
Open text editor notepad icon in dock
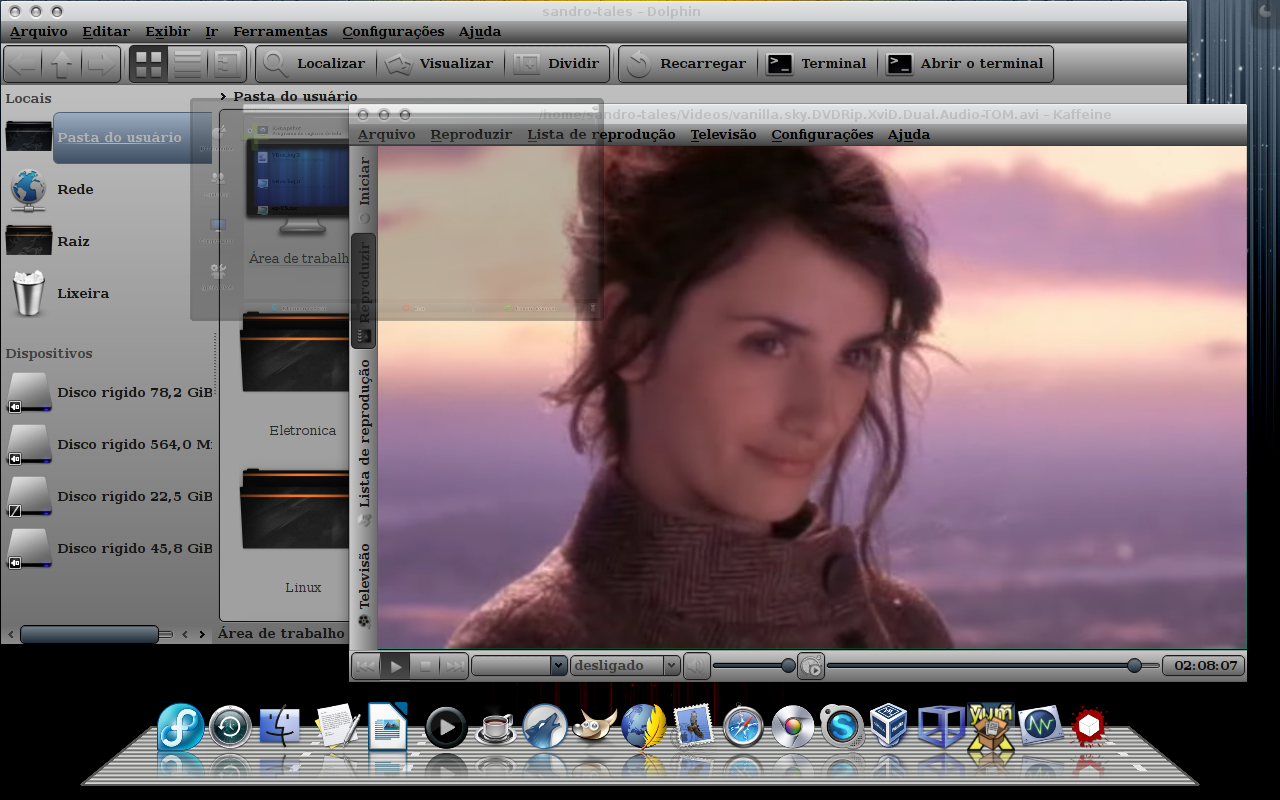pyautogui.click(x=337, y=725)
